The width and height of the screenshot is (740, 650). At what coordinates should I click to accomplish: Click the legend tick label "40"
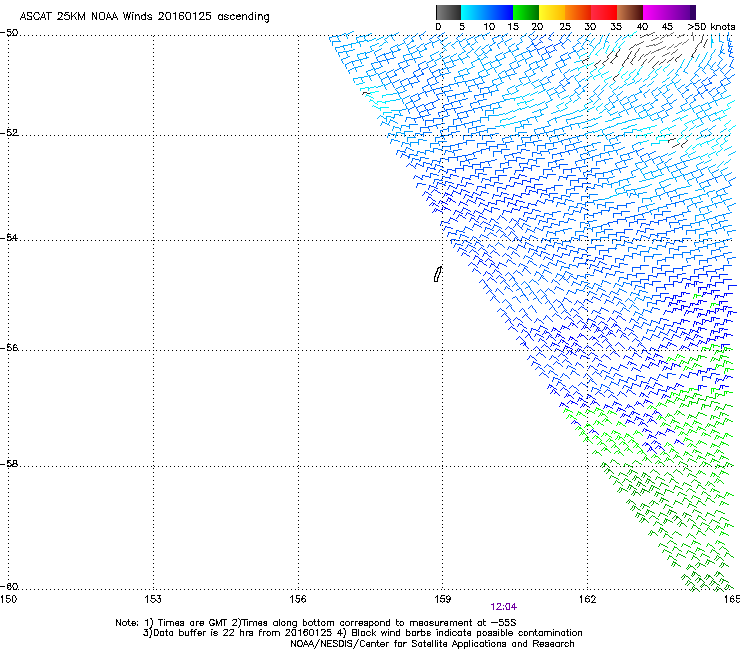coord(642,27)
